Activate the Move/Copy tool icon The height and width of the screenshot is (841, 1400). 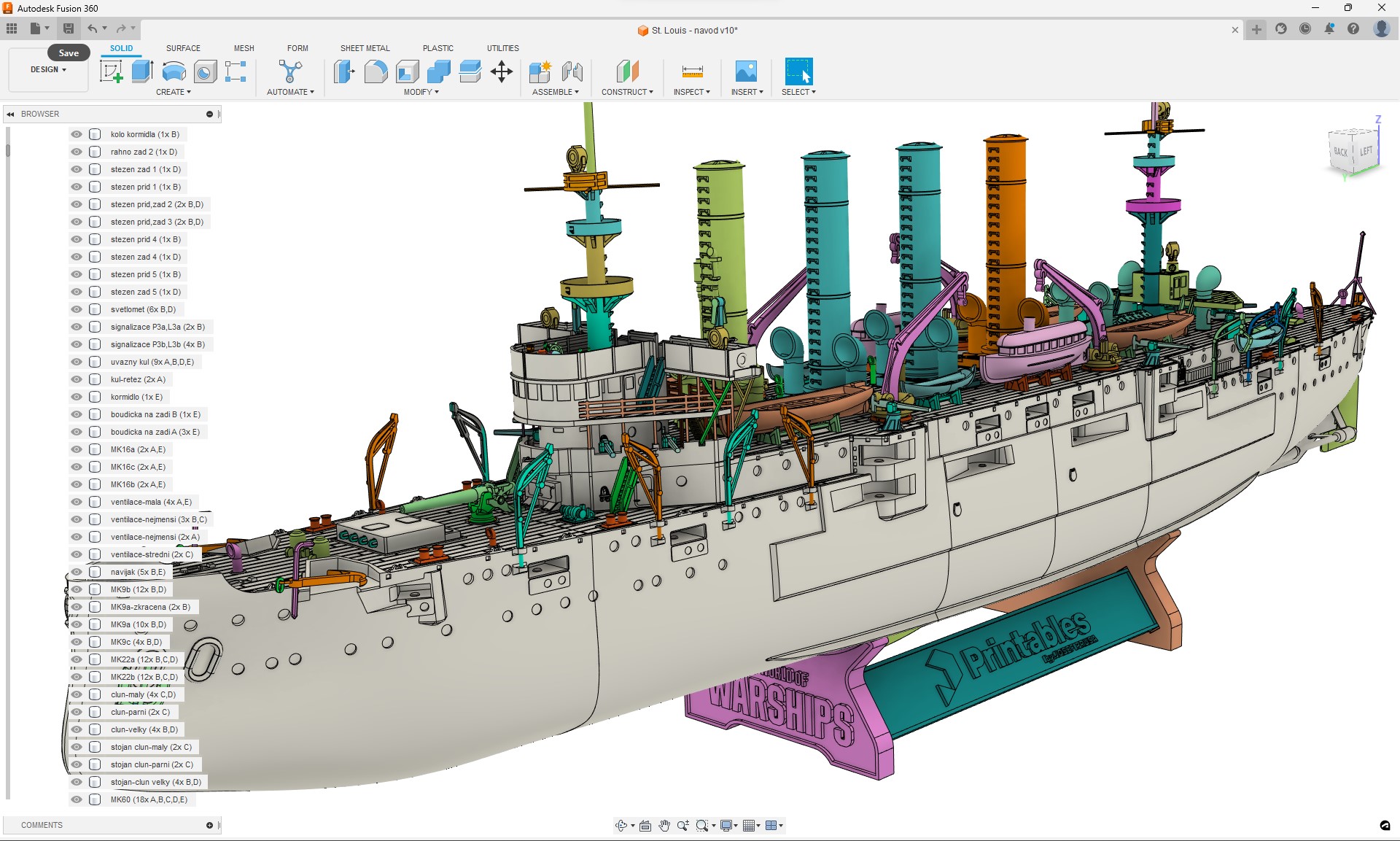(x=502, y=71)
